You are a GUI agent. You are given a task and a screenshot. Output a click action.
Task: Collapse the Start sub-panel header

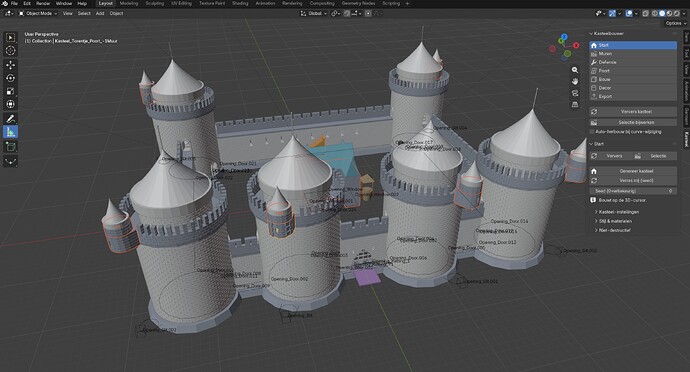[591, 144]
